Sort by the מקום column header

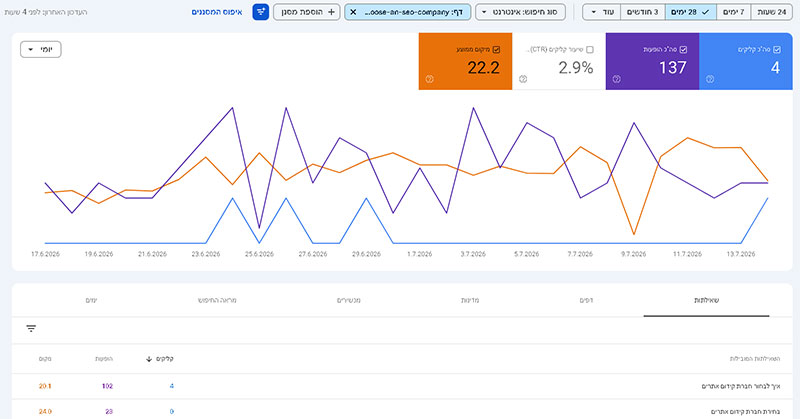(x=45, y=359)
